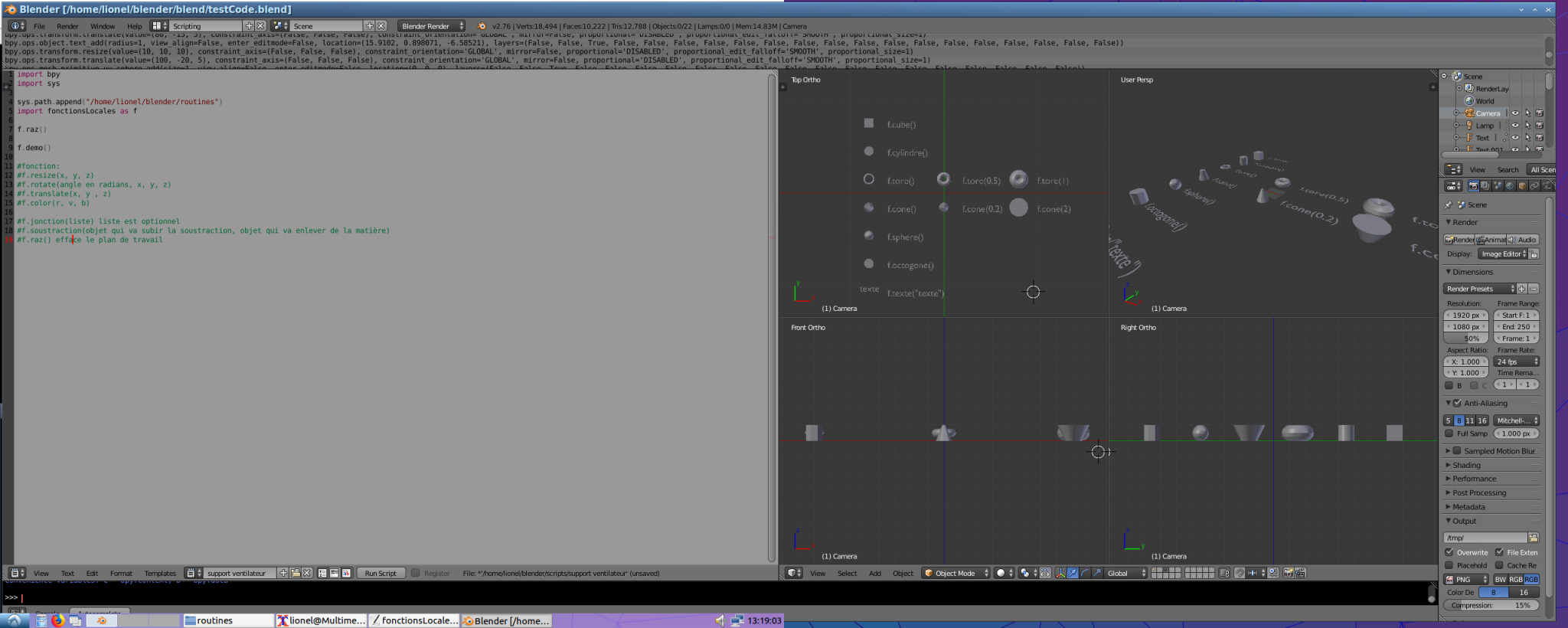Open the Add menu in 3D view header
Screen dimensions: 1568x628
coord(875,573)
